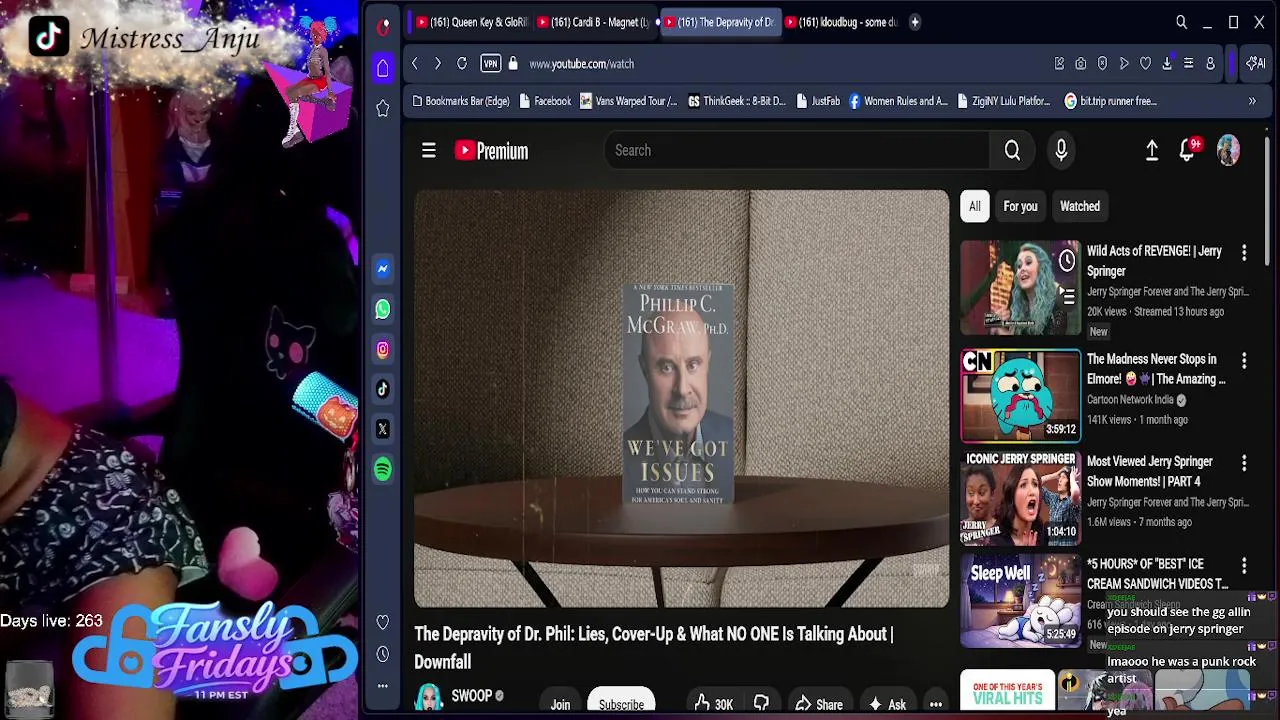Toggle the VPN badge in address bar

490,64
